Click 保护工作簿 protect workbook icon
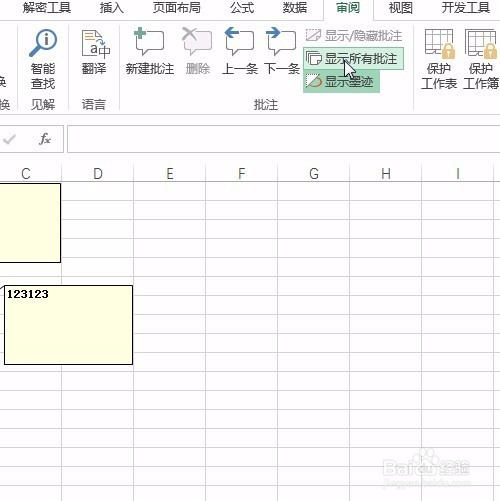The image size is (500, 501). point(481,59)
